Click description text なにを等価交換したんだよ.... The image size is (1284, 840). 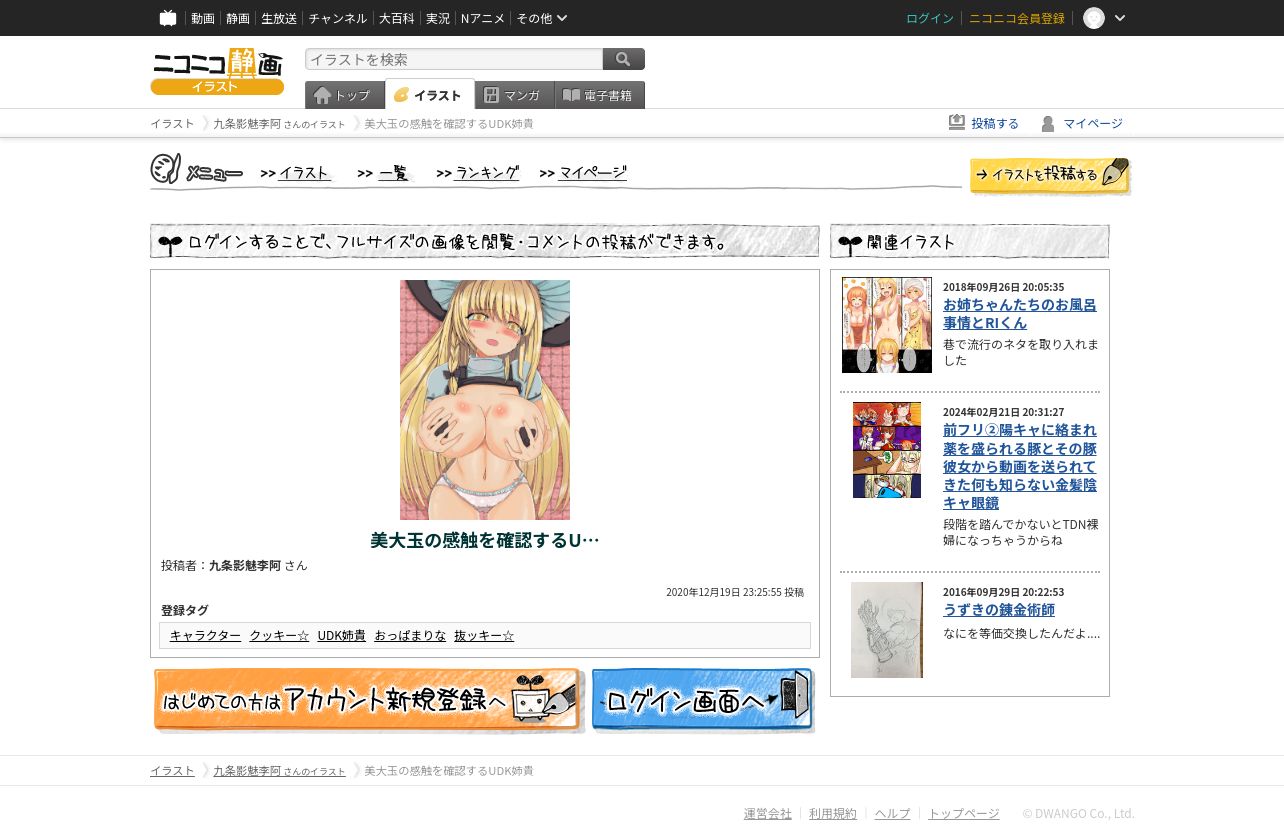point(1021,633)
